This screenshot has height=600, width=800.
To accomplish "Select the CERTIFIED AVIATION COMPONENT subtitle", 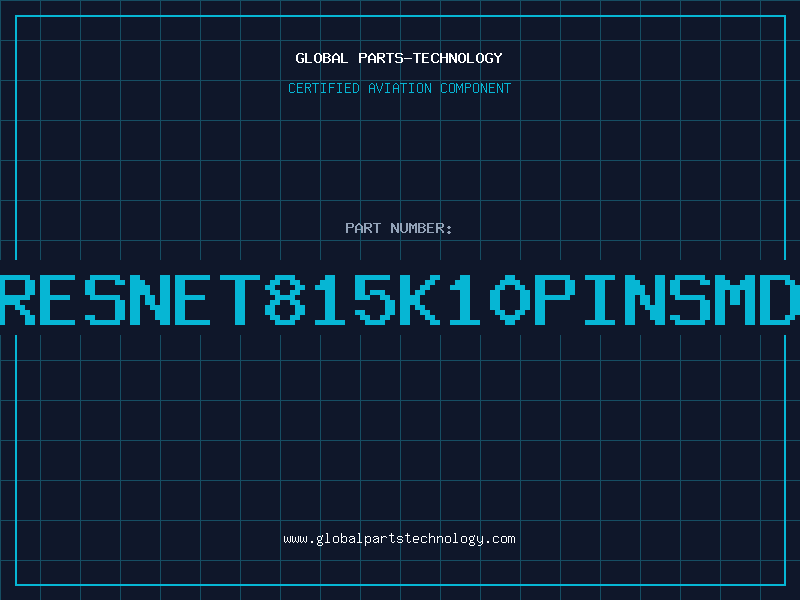I will [x=399, y=88].
